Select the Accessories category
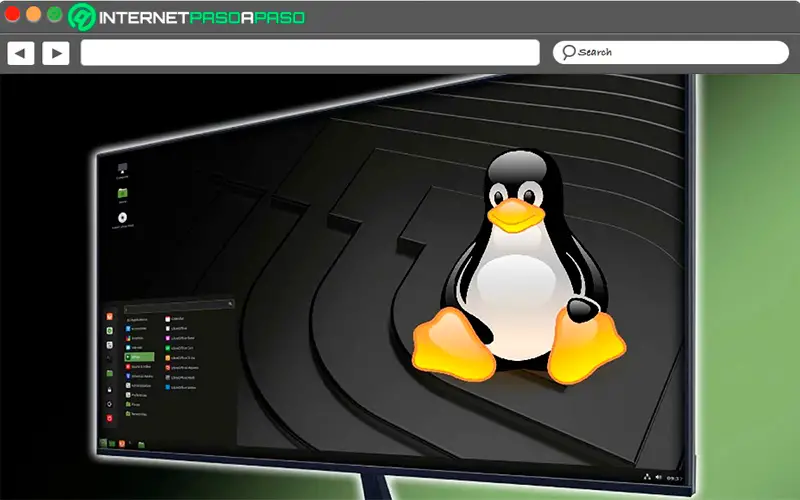The height and width of the screenshot is (500, 800). pyautogui.click(x=136, y=329)
